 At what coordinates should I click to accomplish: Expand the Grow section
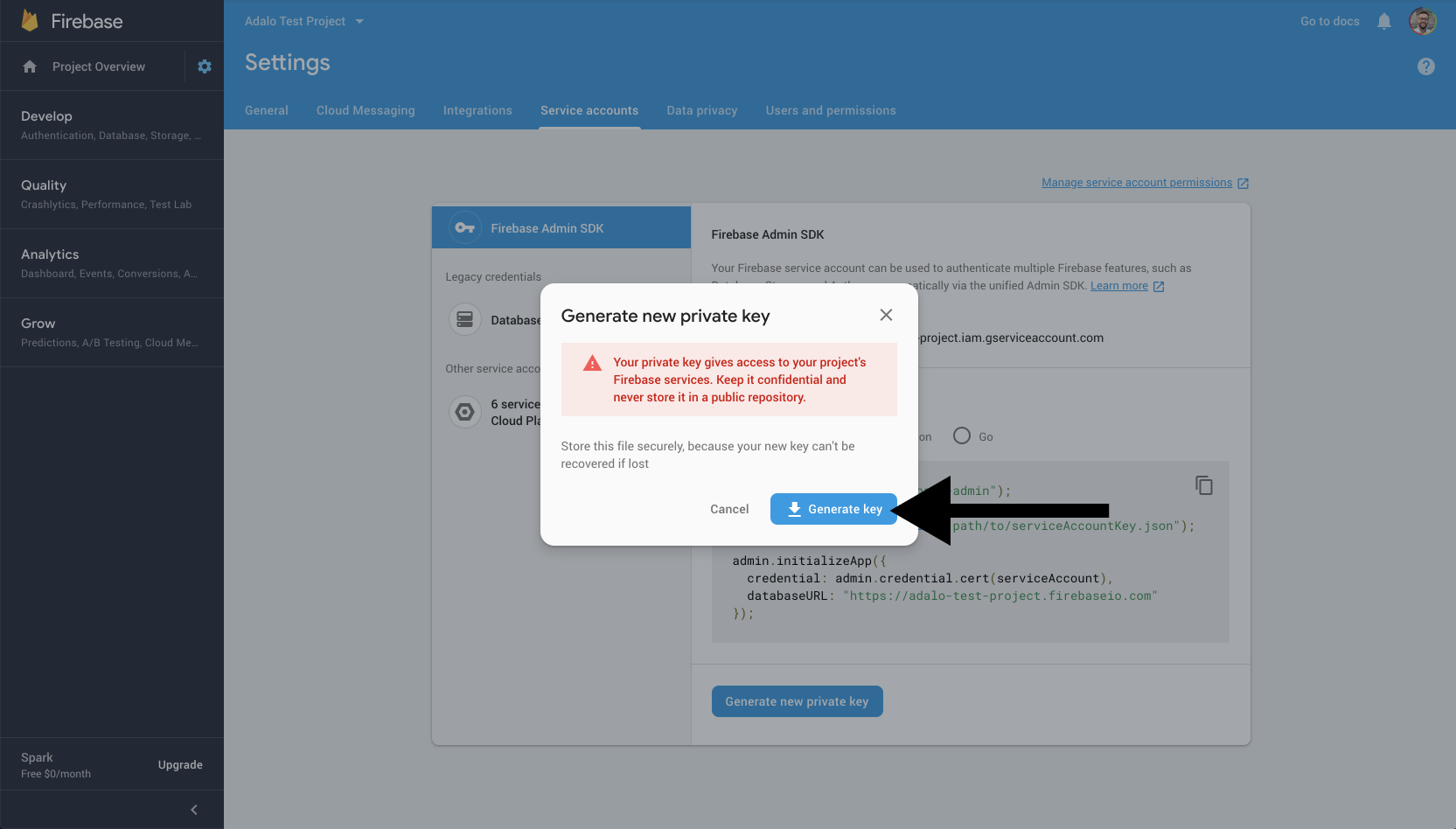point(112,332)
